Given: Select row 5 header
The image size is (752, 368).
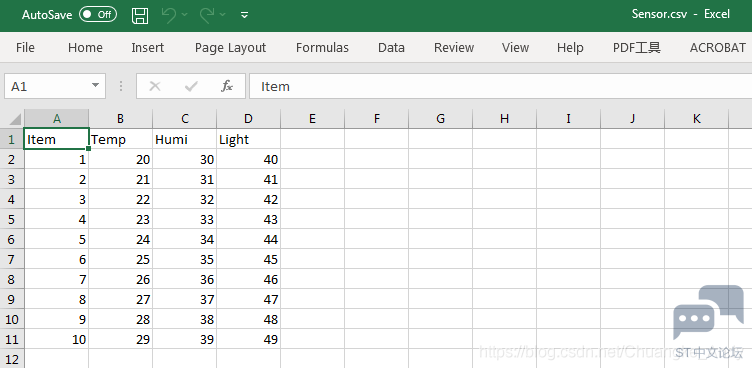Looking at the screenshot, I should (x=12, y=219).
